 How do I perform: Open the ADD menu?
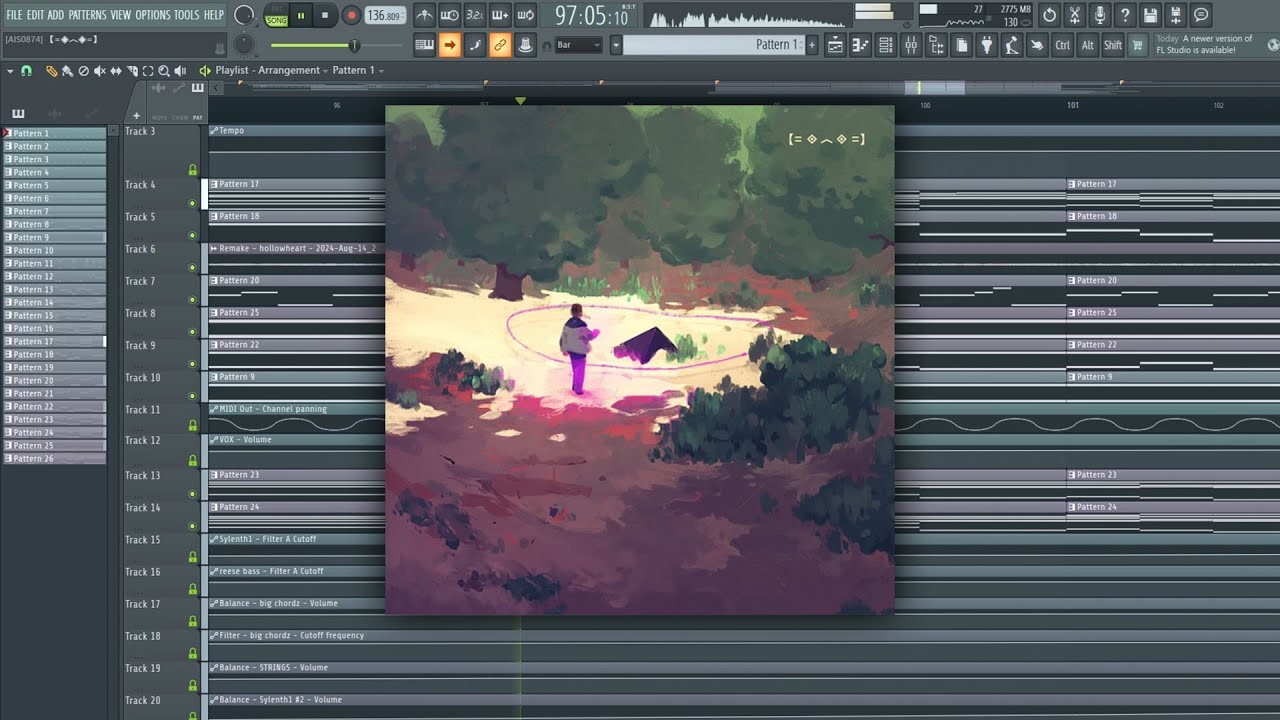(56, 15)
